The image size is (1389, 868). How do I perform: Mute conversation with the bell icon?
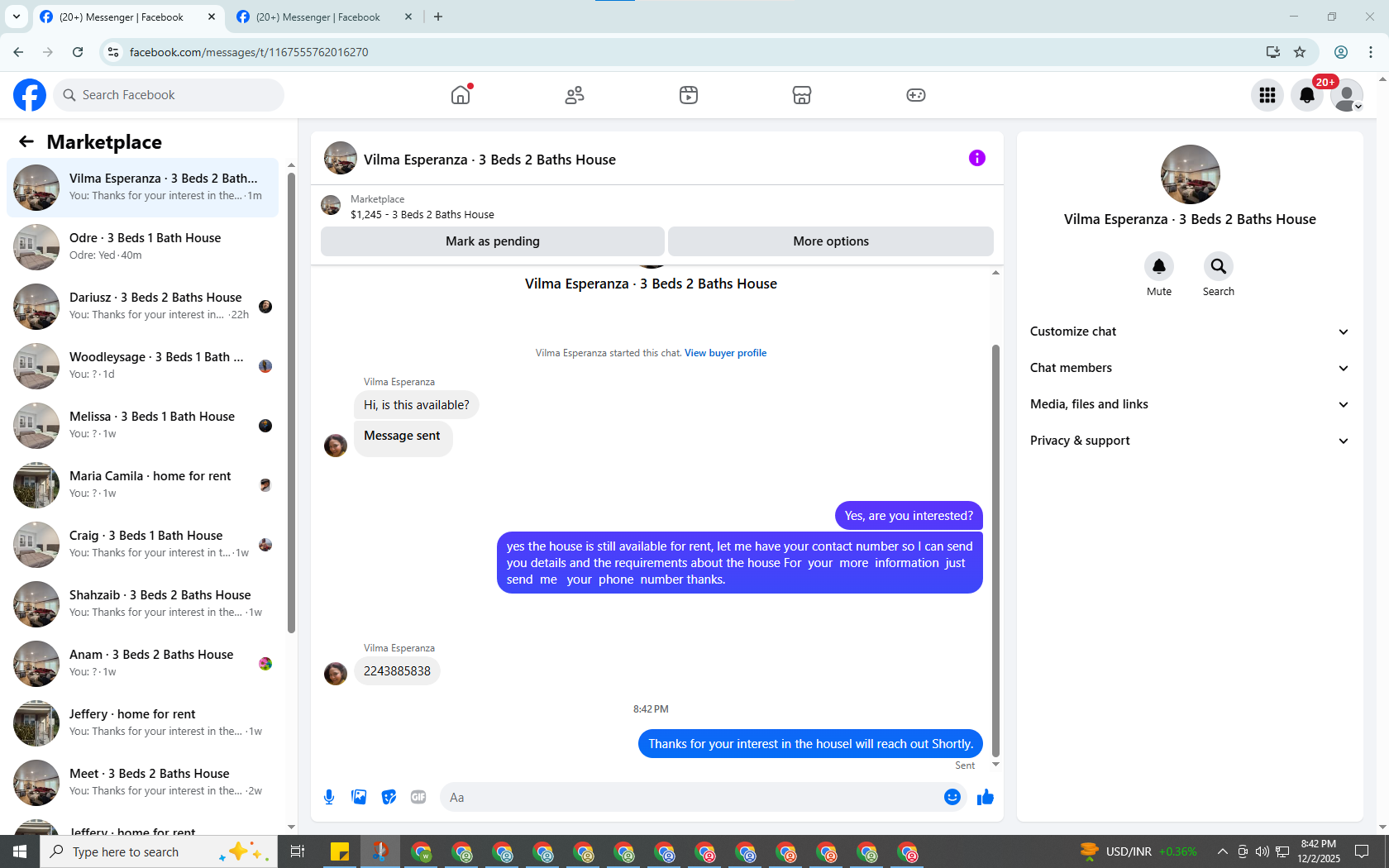tap(1159, 266)
